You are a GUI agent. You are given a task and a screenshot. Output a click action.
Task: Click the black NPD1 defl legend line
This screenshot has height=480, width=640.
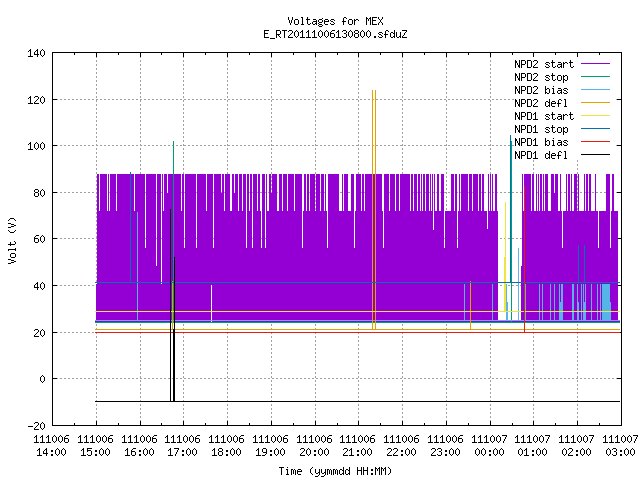click(595, 155)
